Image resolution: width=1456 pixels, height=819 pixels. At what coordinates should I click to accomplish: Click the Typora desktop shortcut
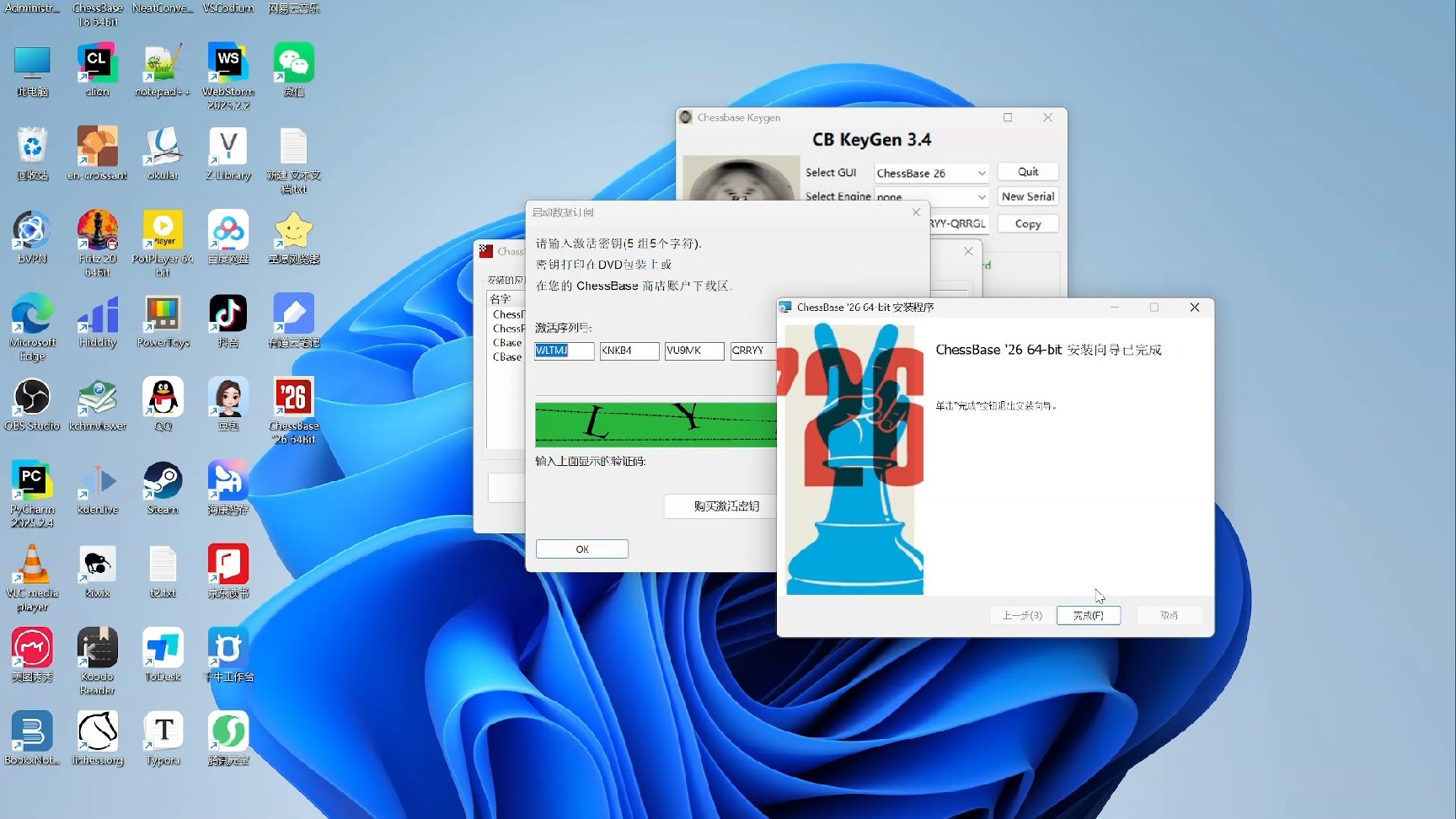163,738
